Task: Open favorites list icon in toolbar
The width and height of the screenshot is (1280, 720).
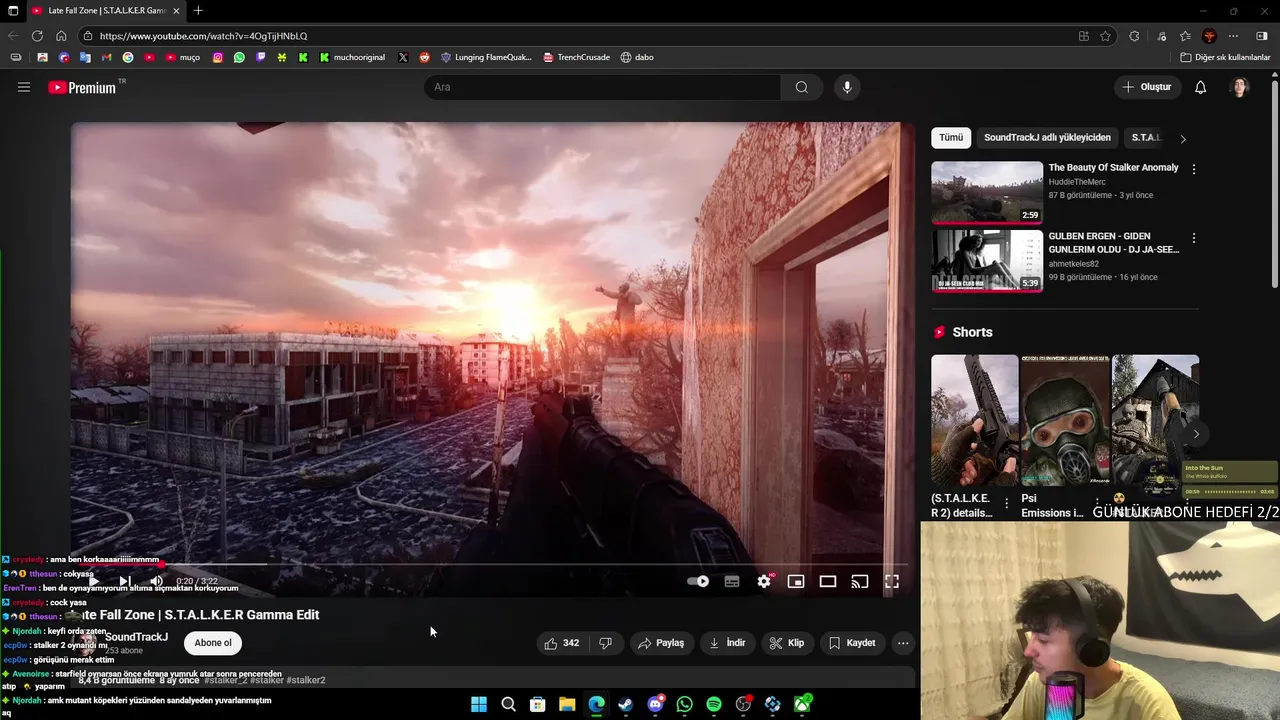Action: (1185, 36)
